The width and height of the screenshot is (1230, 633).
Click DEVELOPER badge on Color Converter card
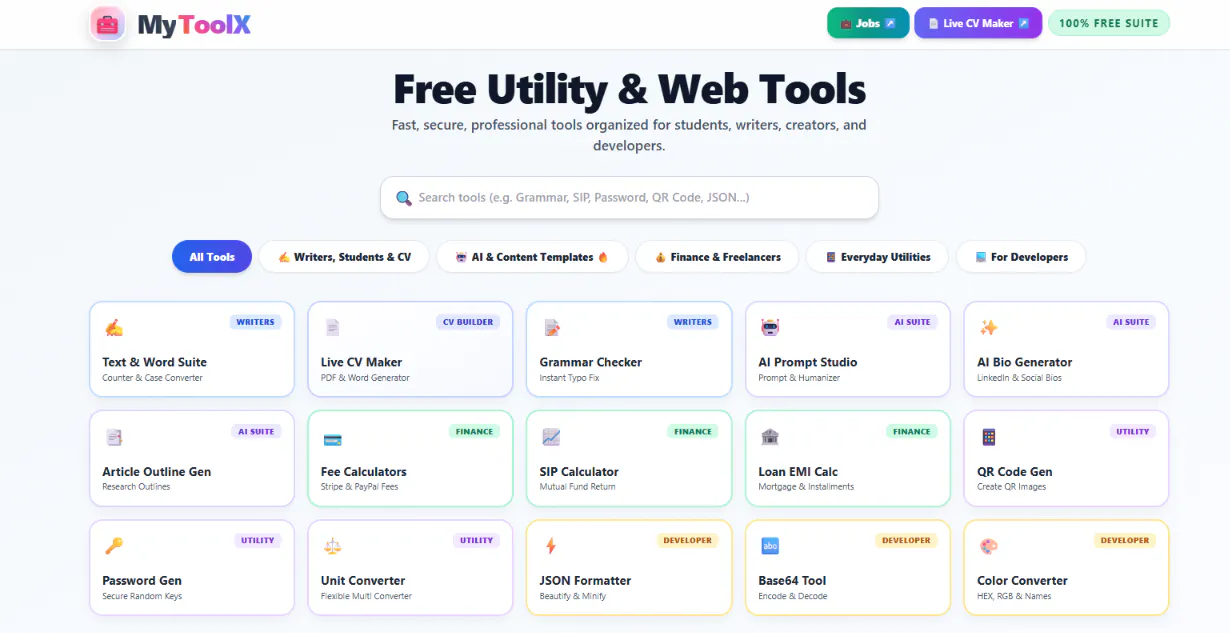[1125, 540]
